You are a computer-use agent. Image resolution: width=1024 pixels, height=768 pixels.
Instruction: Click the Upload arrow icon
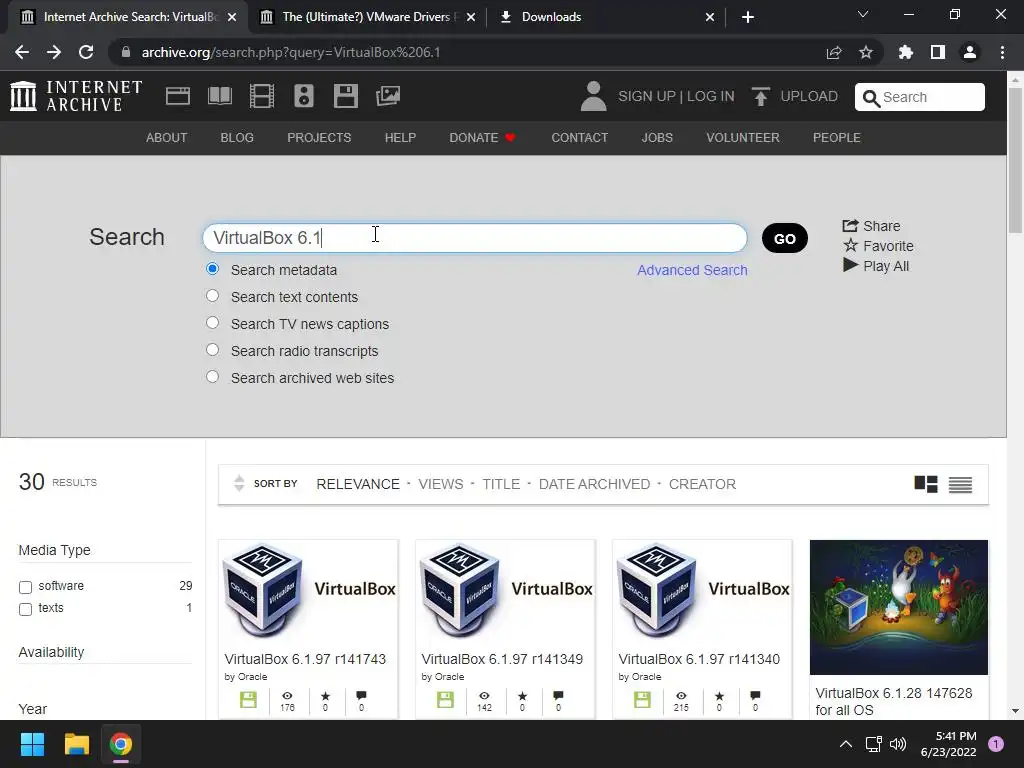[x=760, y=96]
